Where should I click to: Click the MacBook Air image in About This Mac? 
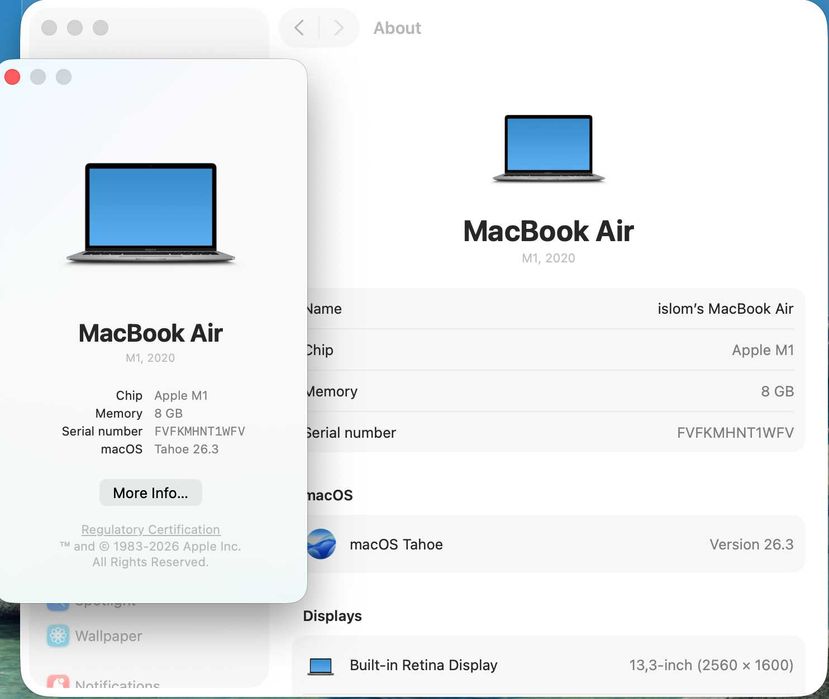click(151, 213)
